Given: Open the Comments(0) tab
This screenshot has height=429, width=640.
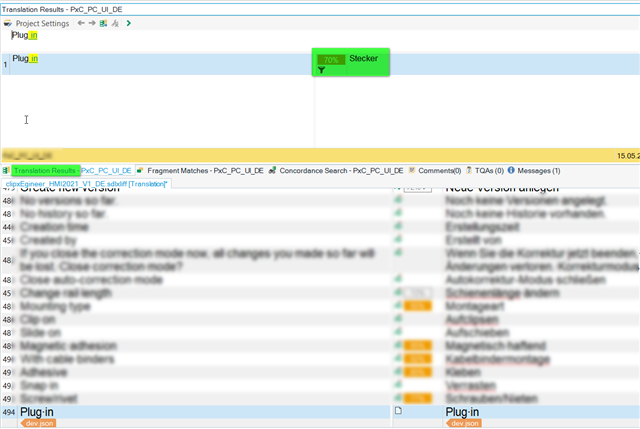Looking at the screenshot, I should (440, 171).
